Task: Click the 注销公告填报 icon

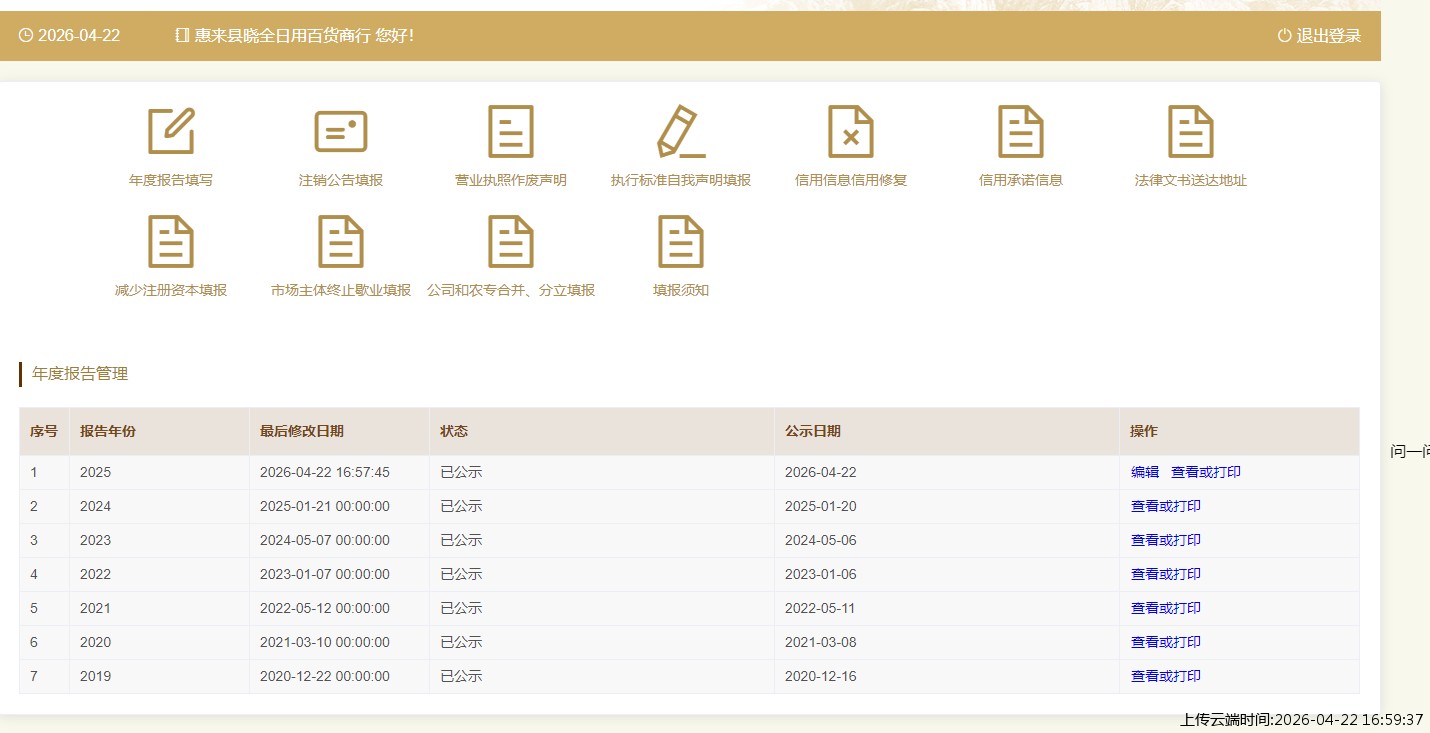Action: tap(341, 132)
